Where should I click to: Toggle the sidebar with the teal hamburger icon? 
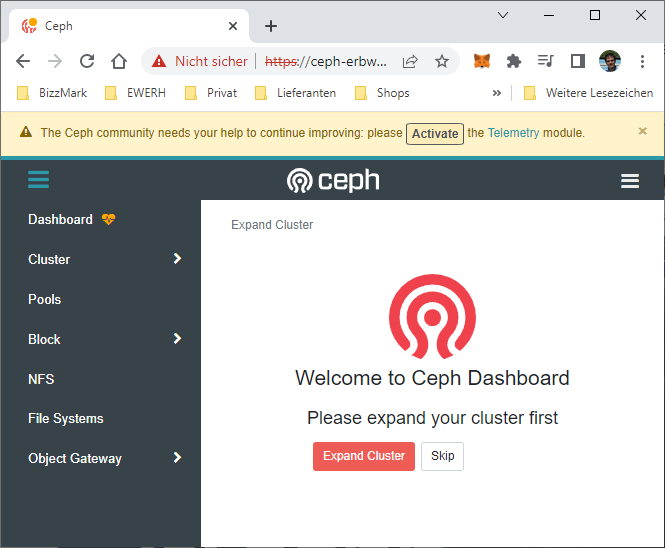(x=38, y=180)
